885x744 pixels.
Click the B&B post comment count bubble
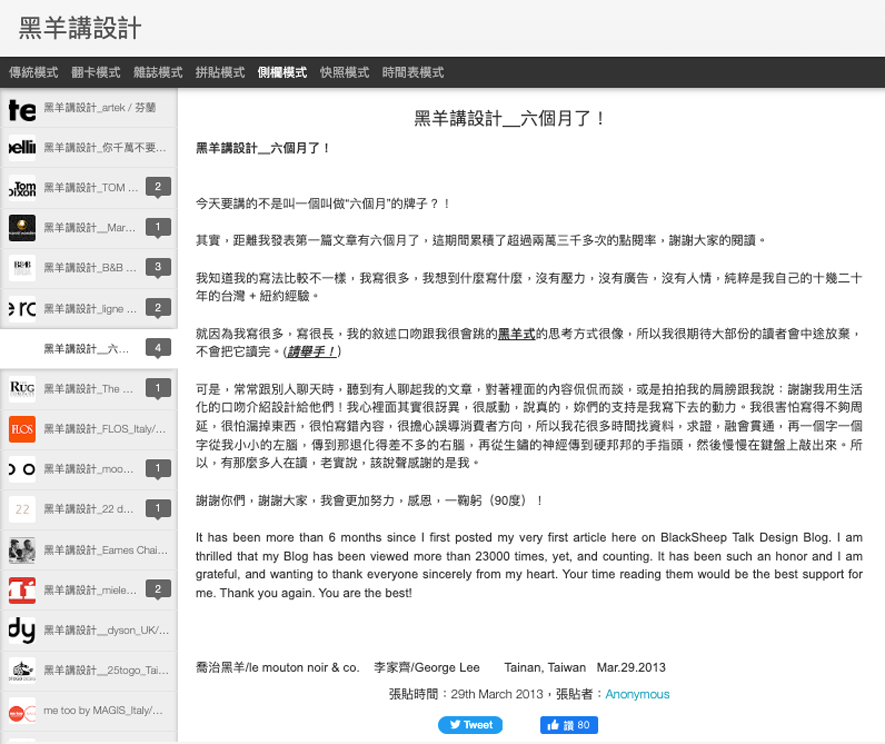(x=158, y=267)
